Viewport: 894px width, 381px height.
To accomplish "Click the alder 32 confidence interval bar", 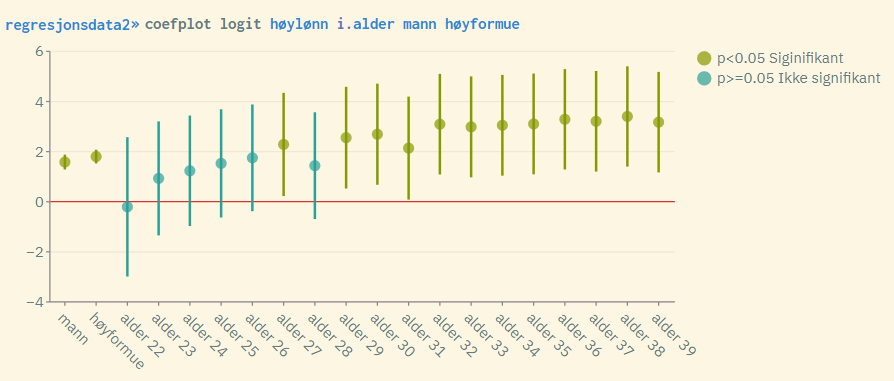I will coord(440,124).
